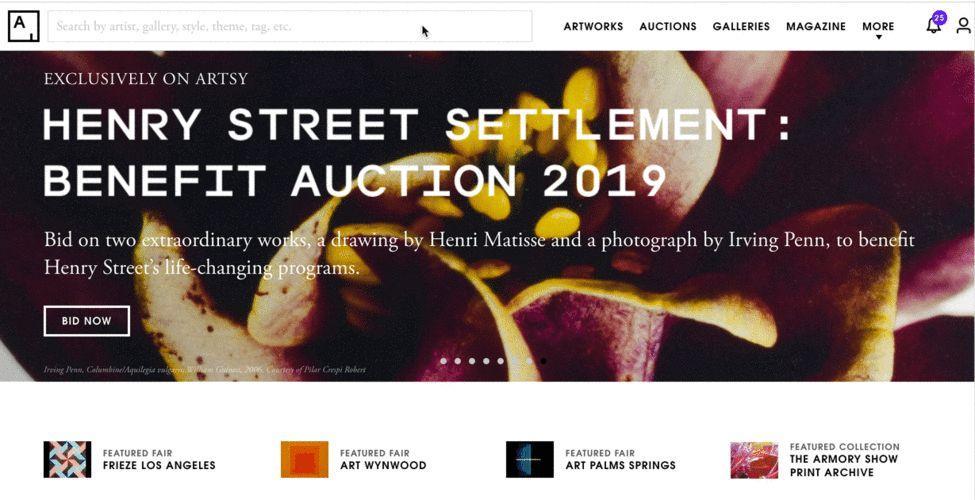Open the notifications bell icon
Viewport: 975px width, 500px height.
coord(933,27)
